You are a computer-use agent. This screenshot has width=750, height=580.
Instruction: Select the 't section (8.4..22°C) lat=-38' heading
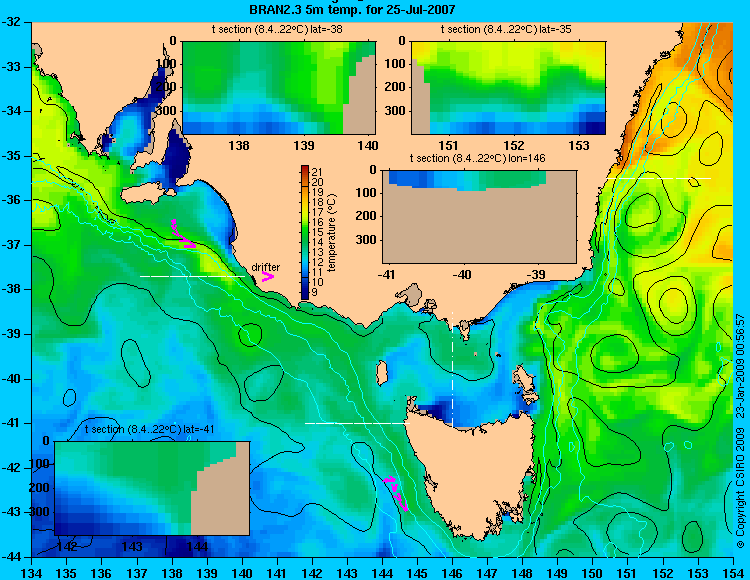pos(277,30)
